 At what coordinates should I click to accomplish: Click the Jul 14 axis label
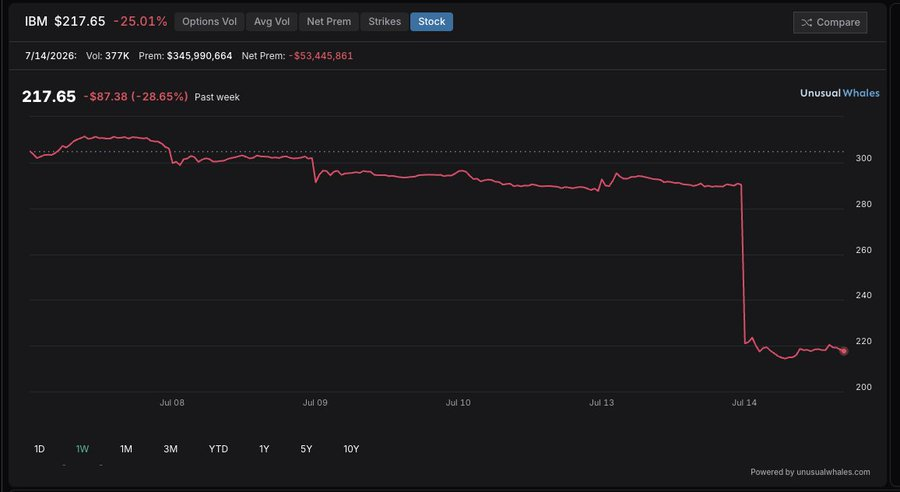744,402
